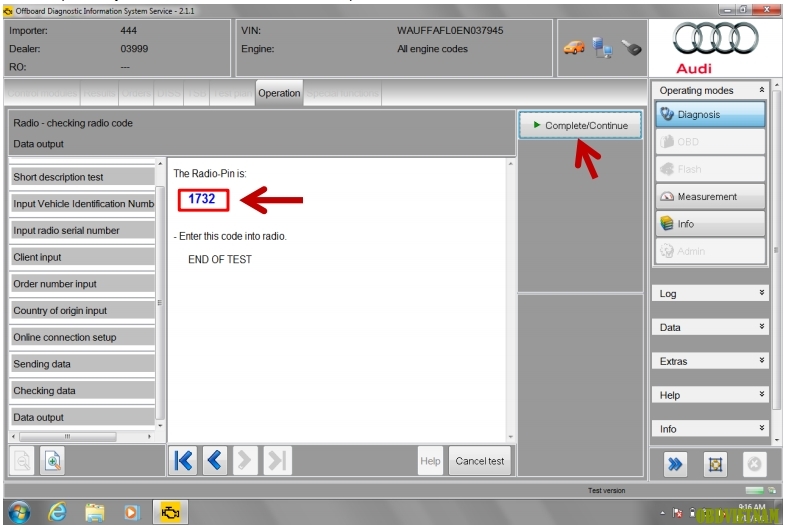This screenshot has height=527, width=786.
Task: Open the Info operating mode
Action: tap(710, 224)
